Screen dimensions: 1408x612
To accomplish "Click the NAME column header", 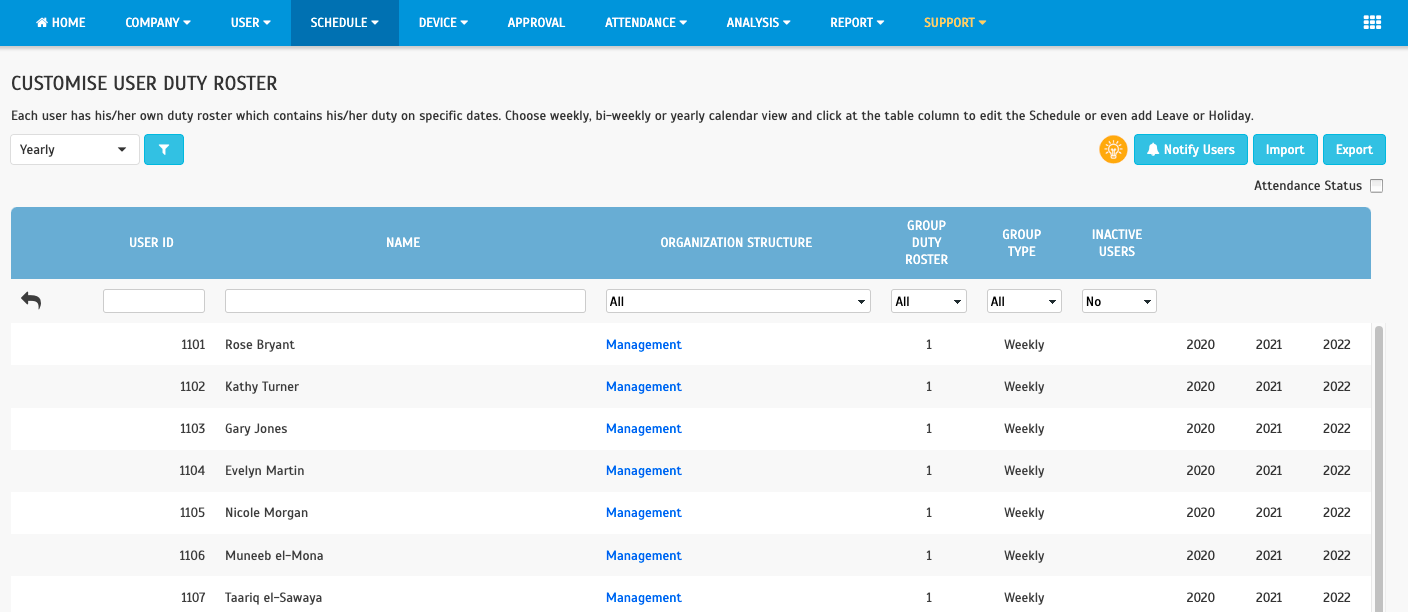I will tap(403, 242).
